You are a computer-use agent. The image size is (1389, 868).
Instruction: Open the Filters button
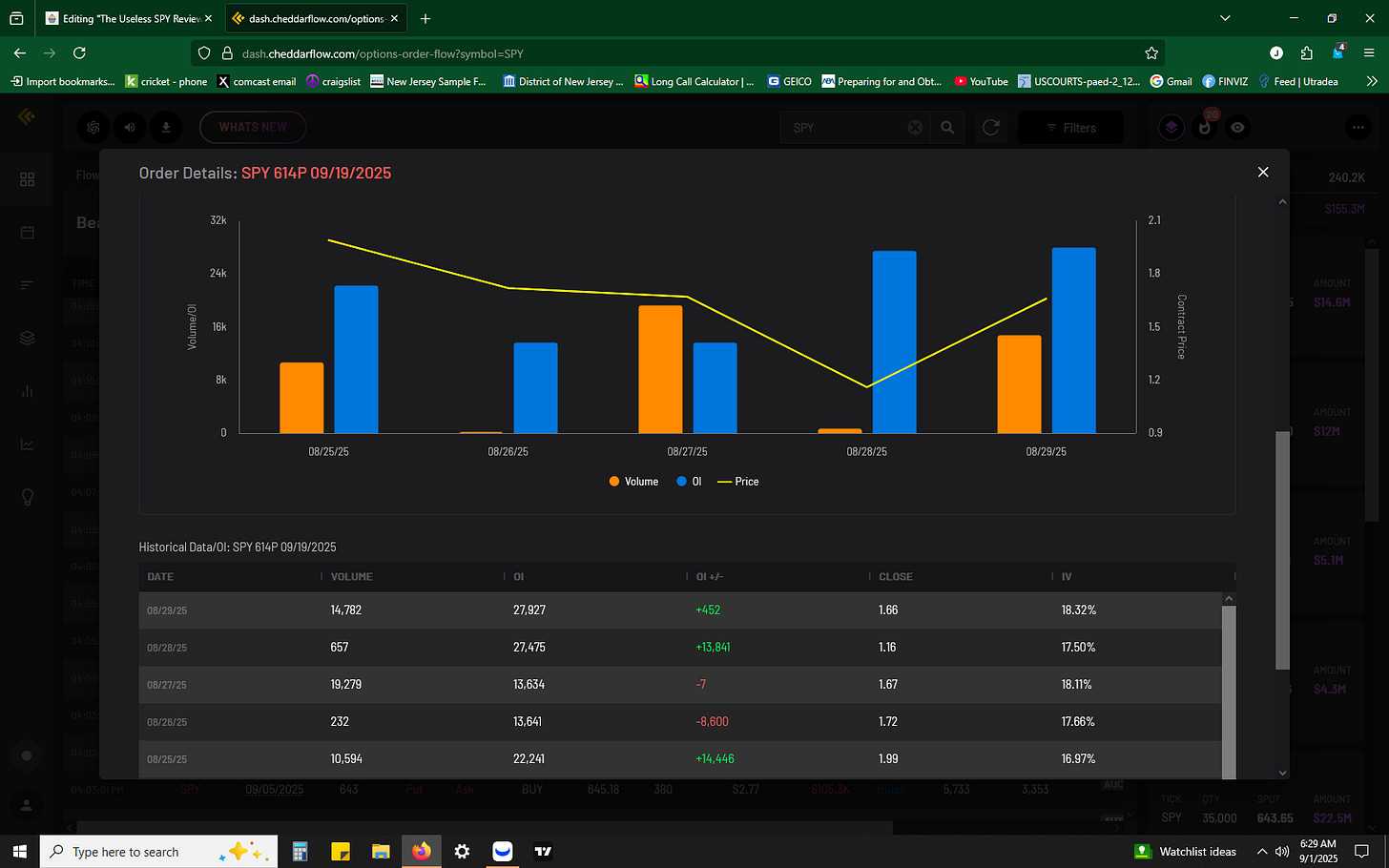pyautogui.click(x=1070, y=128)
